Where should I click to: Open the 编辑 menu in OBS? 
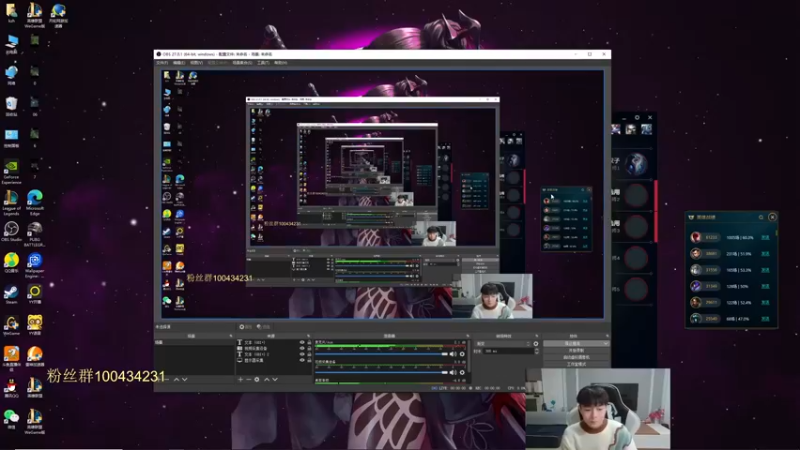tap(179, 63)
